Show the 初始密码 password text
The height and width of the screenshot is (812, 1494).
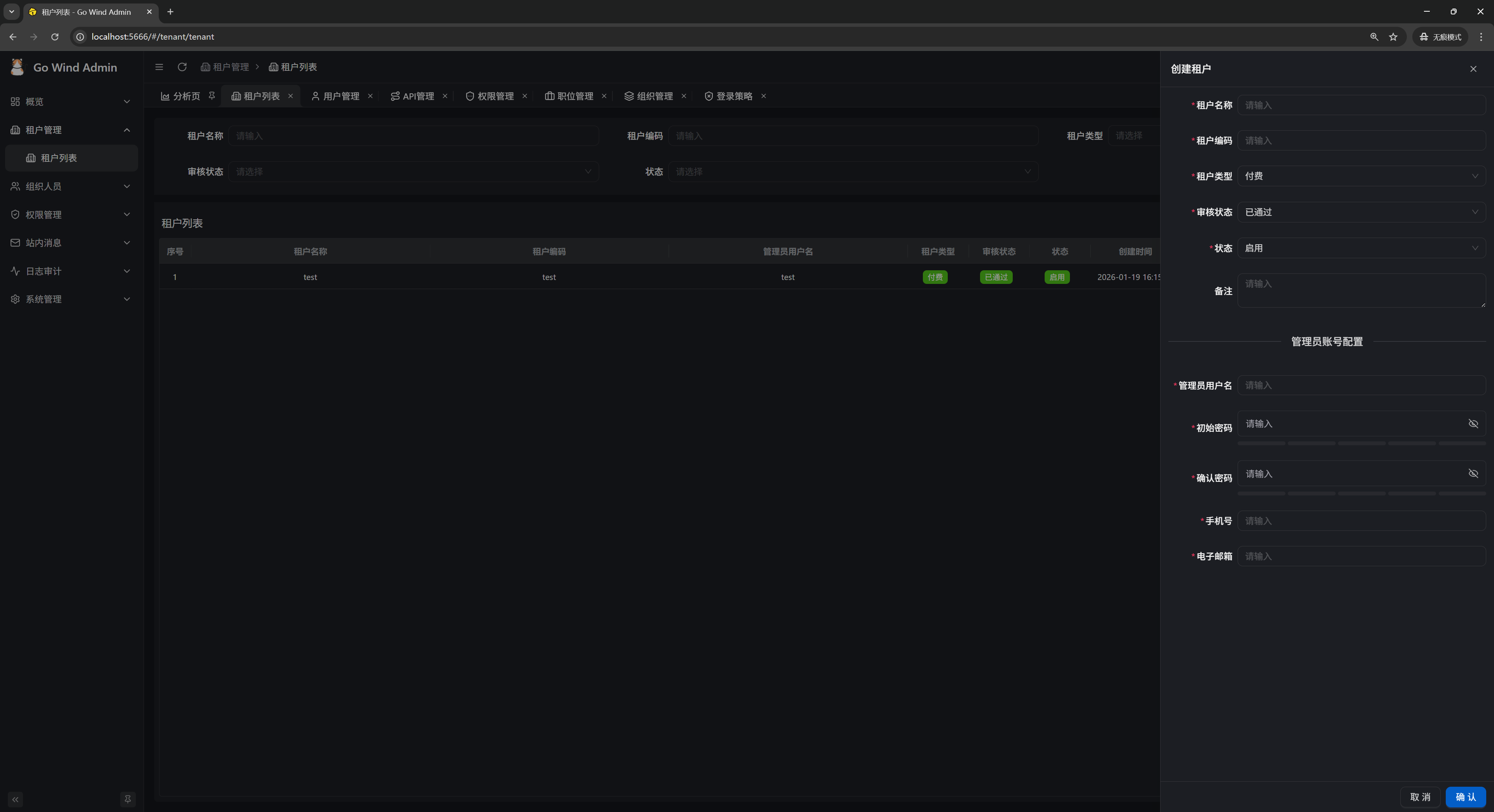tap(1473, 423)
